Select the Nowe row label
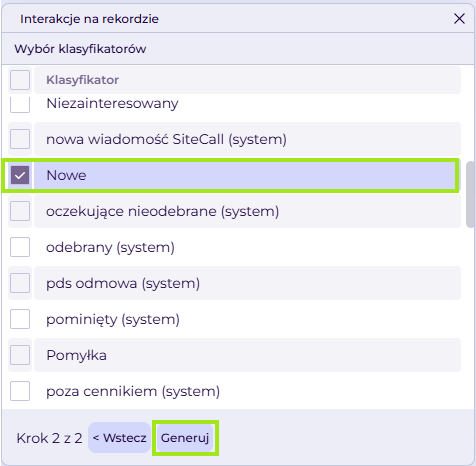The width and height of the screenshot is (476, 466). coord(66,175)
